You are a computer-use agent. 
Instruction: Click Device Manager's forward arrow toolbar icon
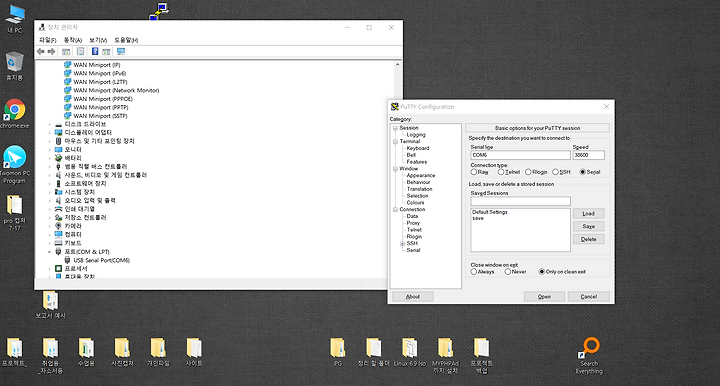coord(51,52)
